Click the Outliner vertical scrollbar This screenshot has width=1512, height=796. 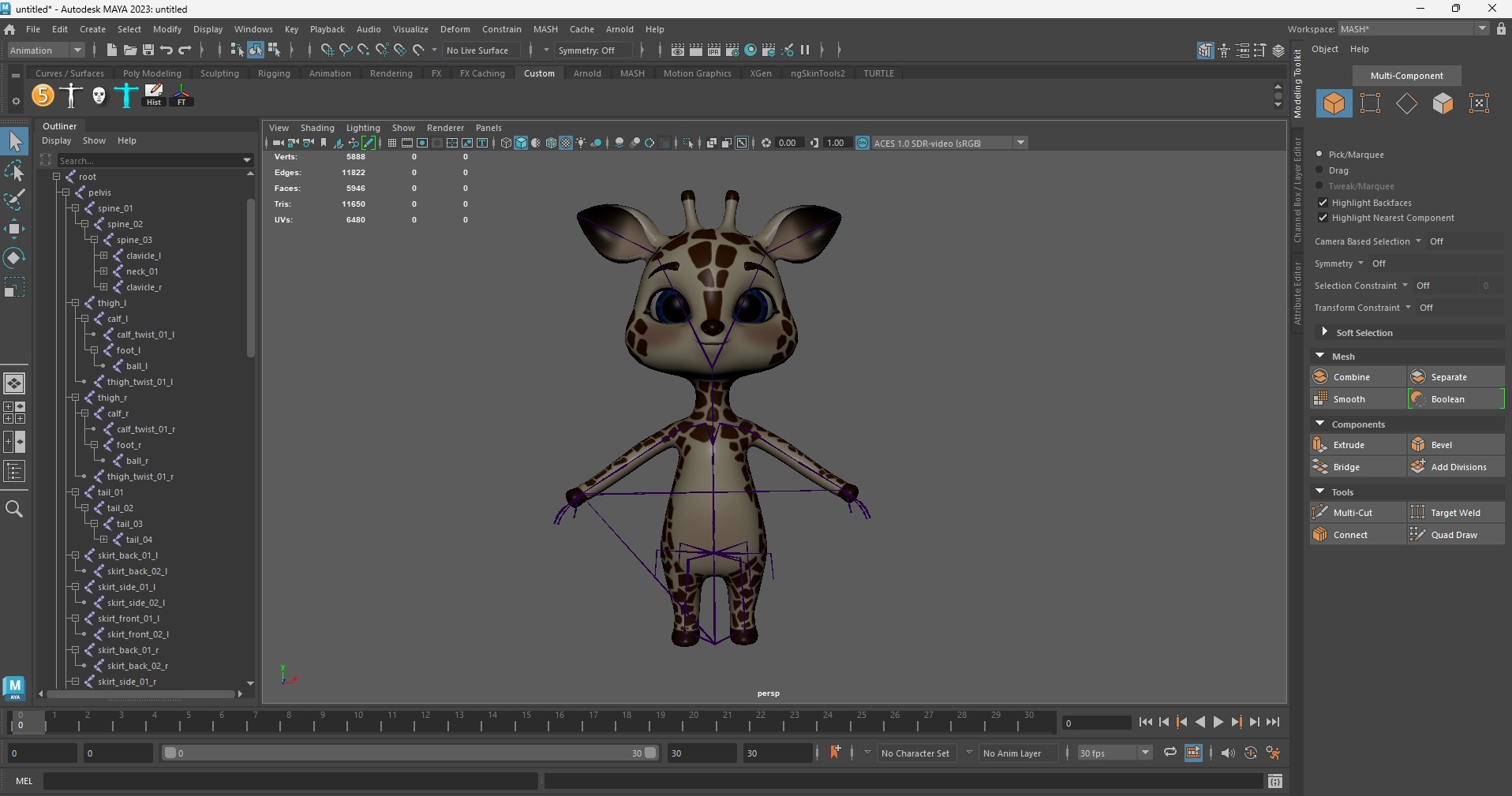251,278
